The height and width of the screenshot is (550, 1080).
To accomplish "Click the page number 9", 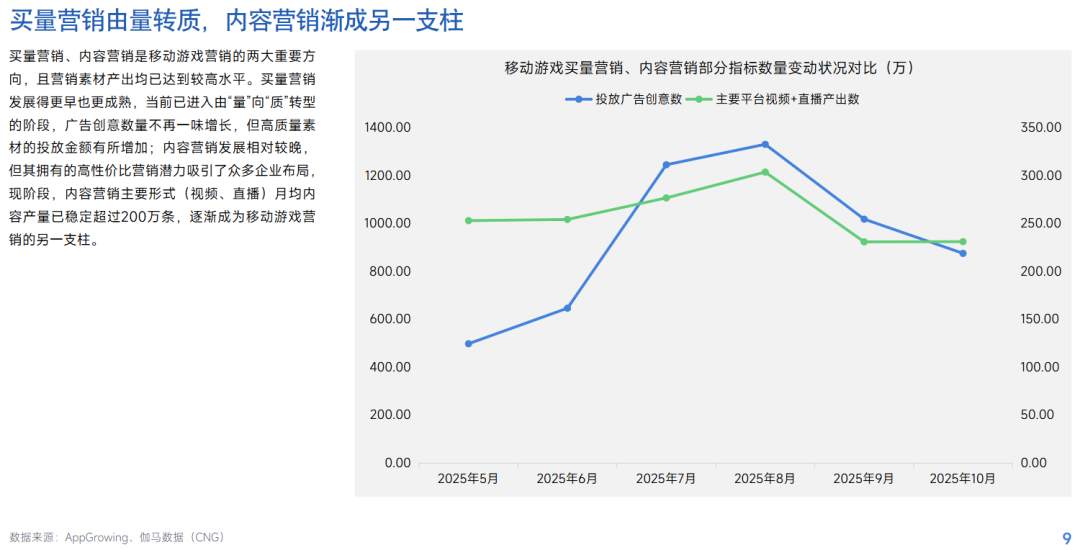I will tap(1066, 537).
